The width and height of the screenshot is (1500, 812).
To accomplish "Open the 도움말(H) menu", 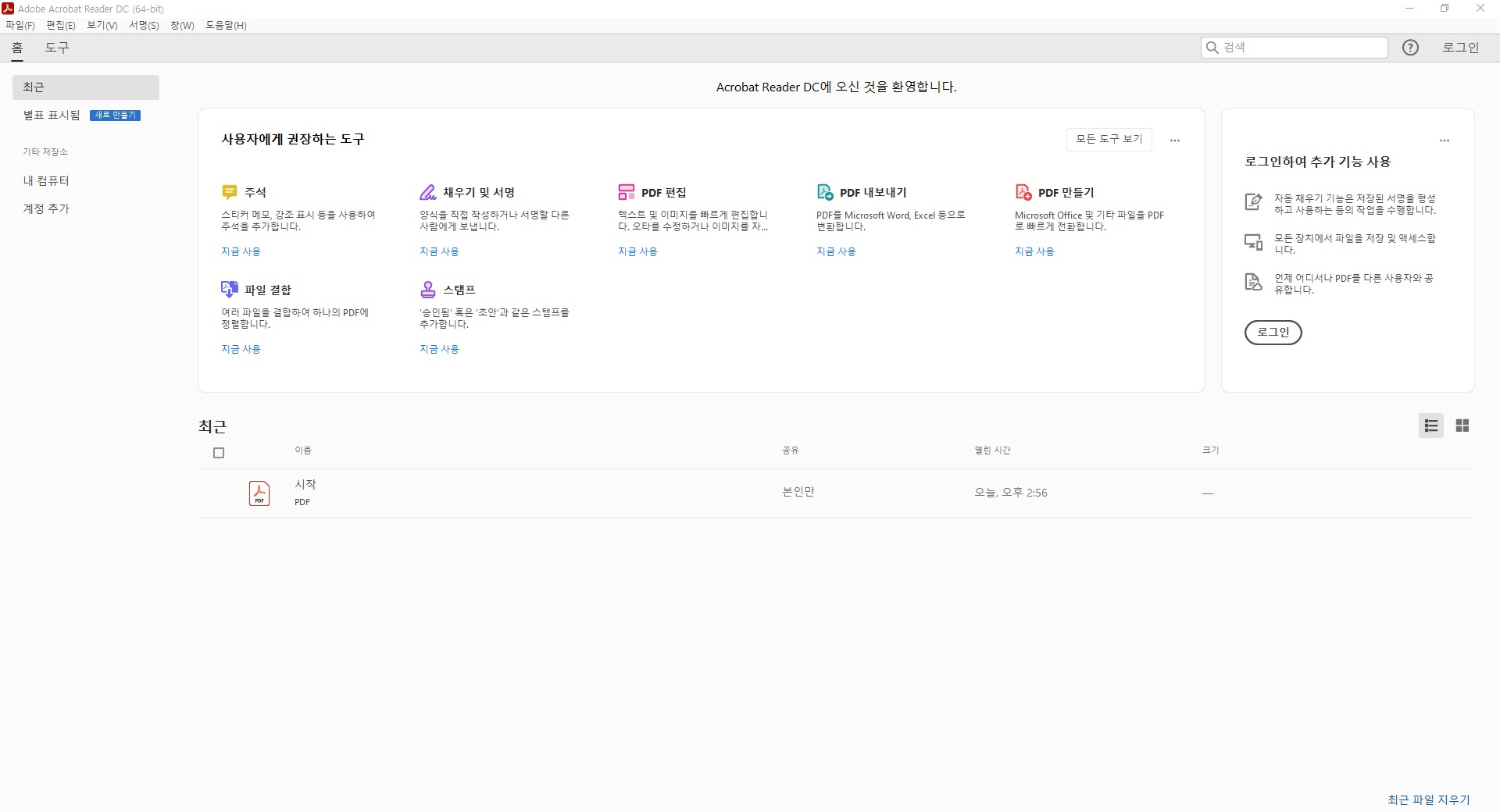I will (x=227, y=26).
